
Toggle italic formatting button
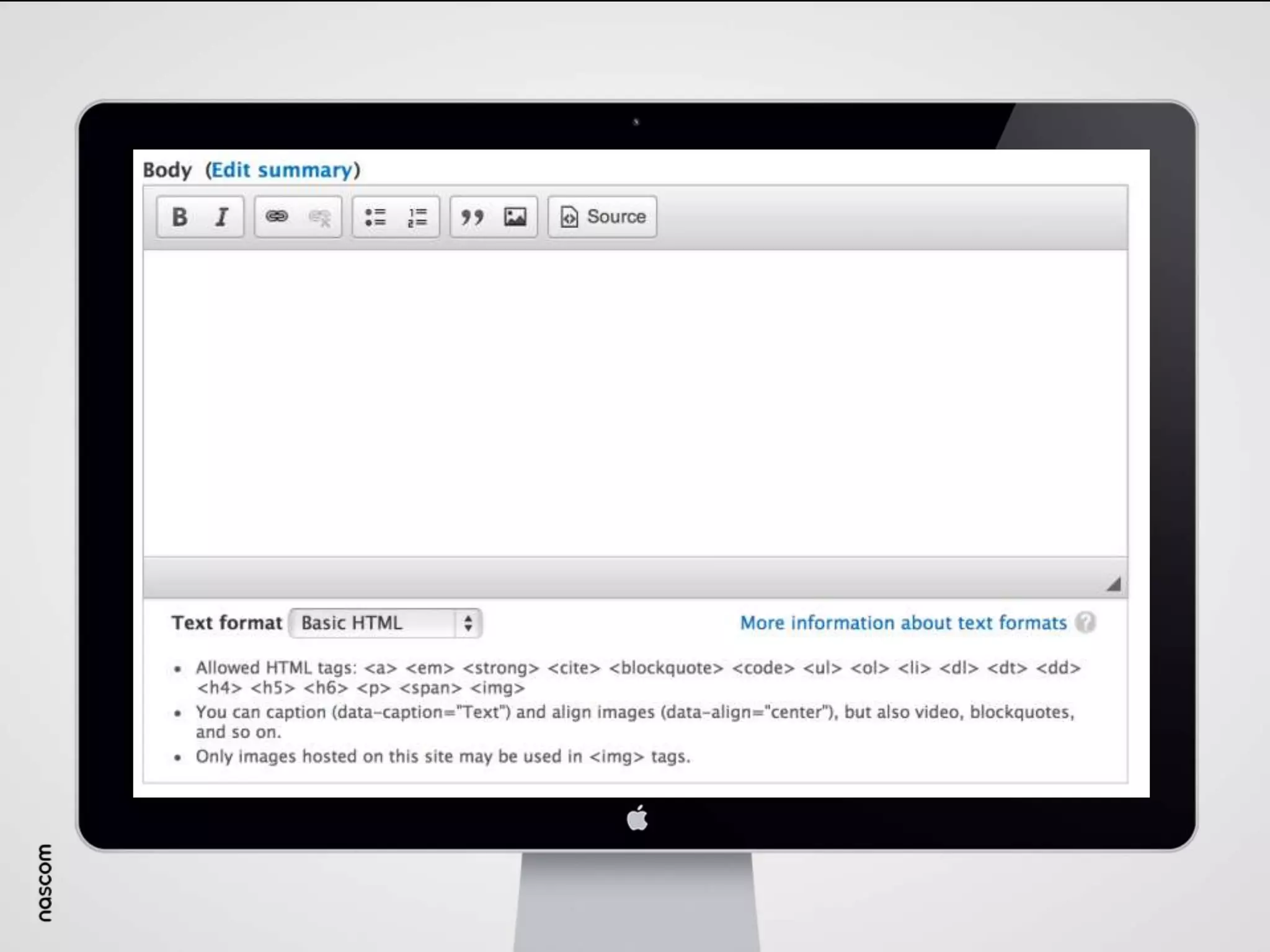point(221,217)
